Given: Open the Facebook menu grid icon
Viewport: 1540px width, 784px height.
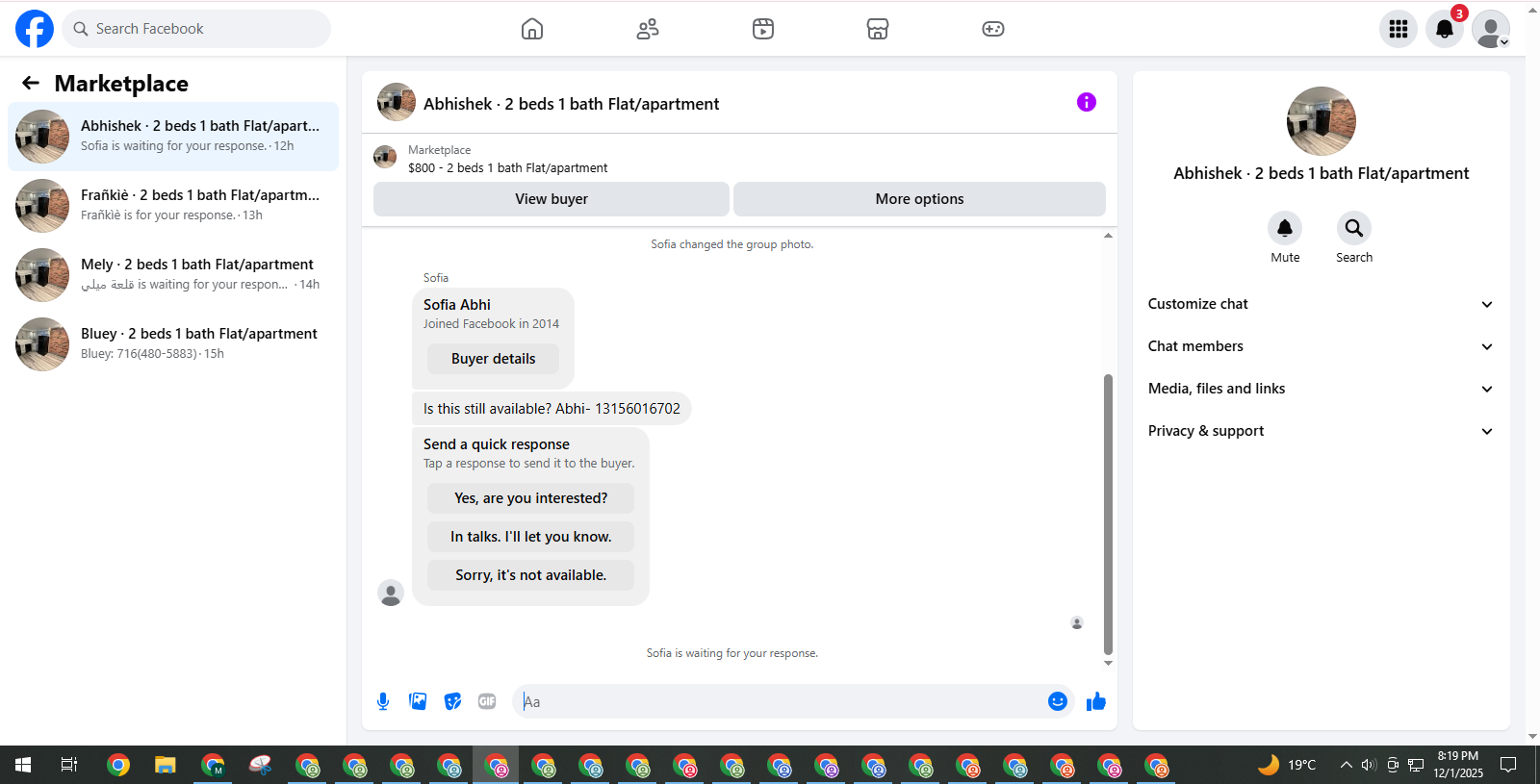Looking at the screenshot, I should [x=1399, y=29].
